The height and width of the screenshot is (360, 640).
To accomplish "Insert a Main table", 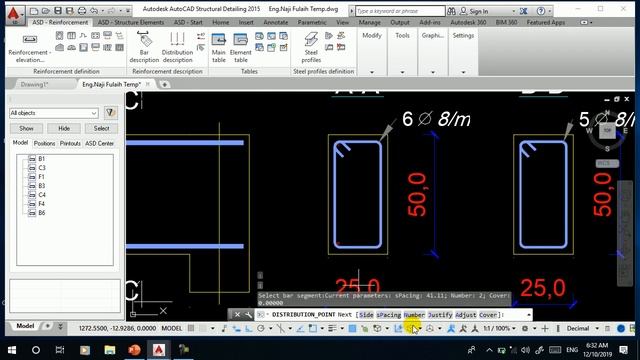I will [219, 48].
